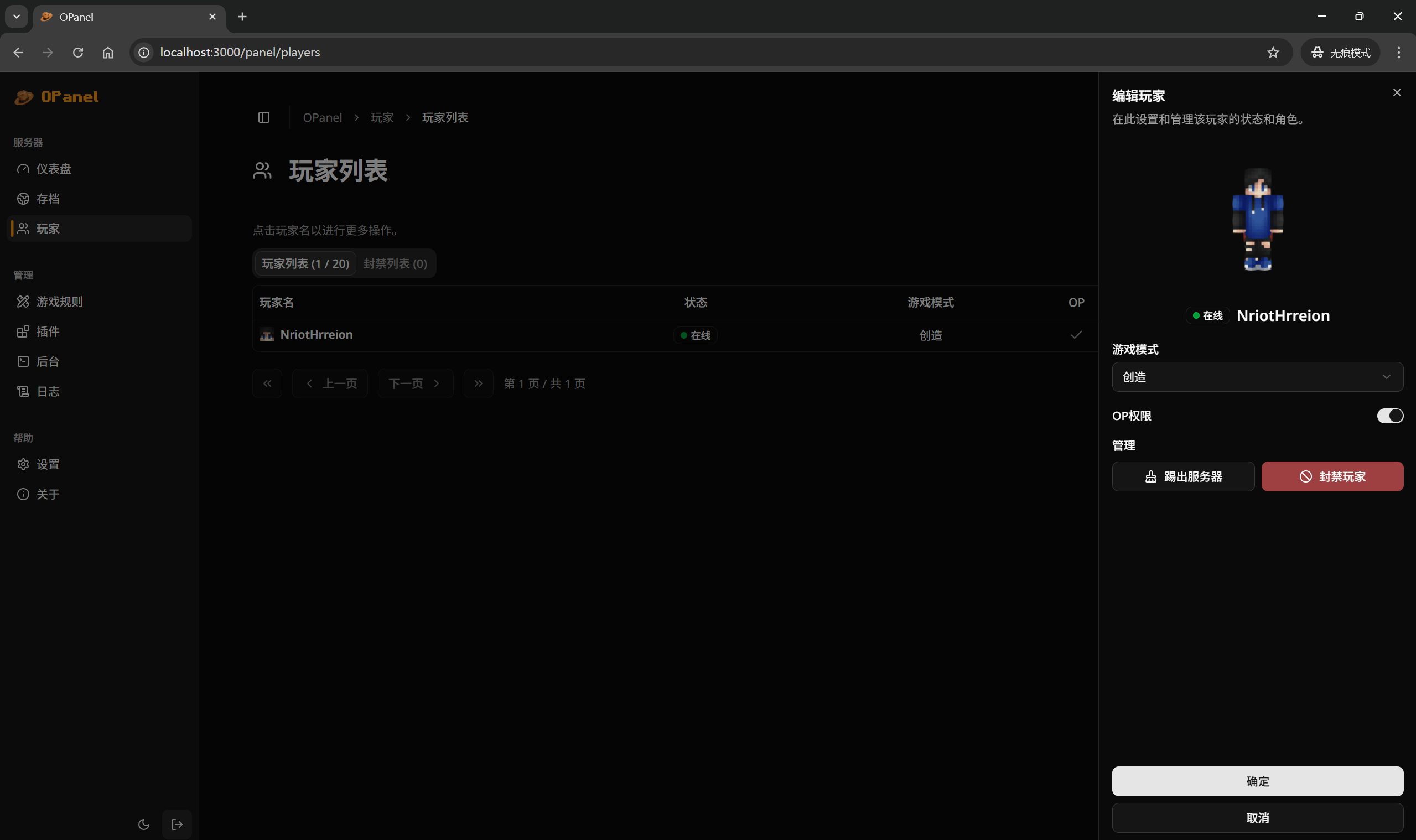The image size is (1416, 840).
Task: Open the browser menu with three dots
Action: [x=1398, y=52]
